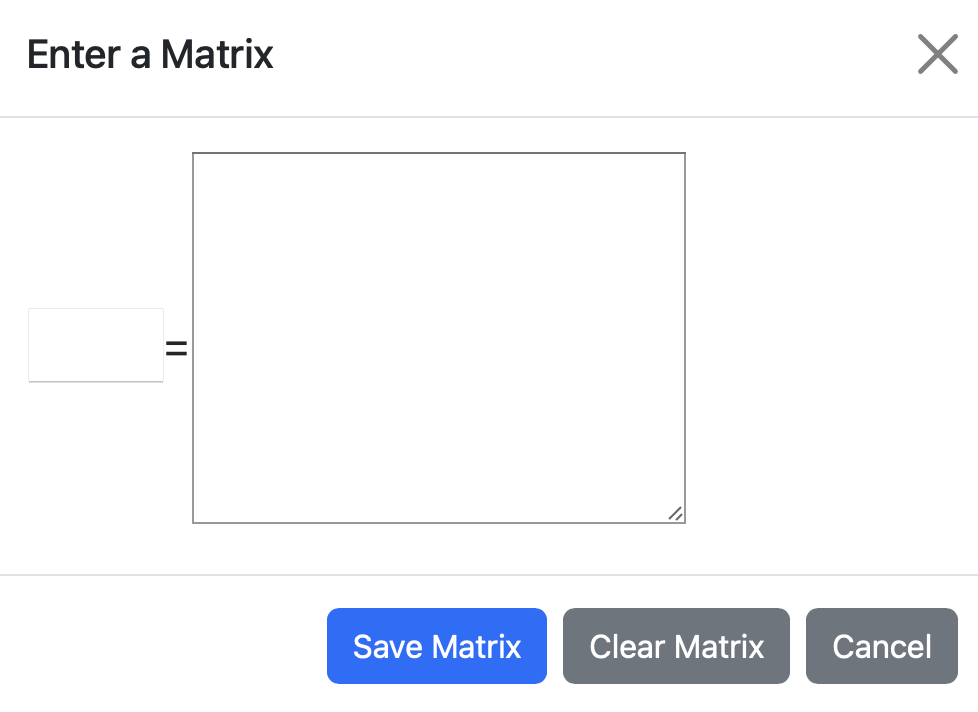Viewport: 978px width, 712px height.
Task: Click the equals sign beside the name field
Action: point(177,349)
